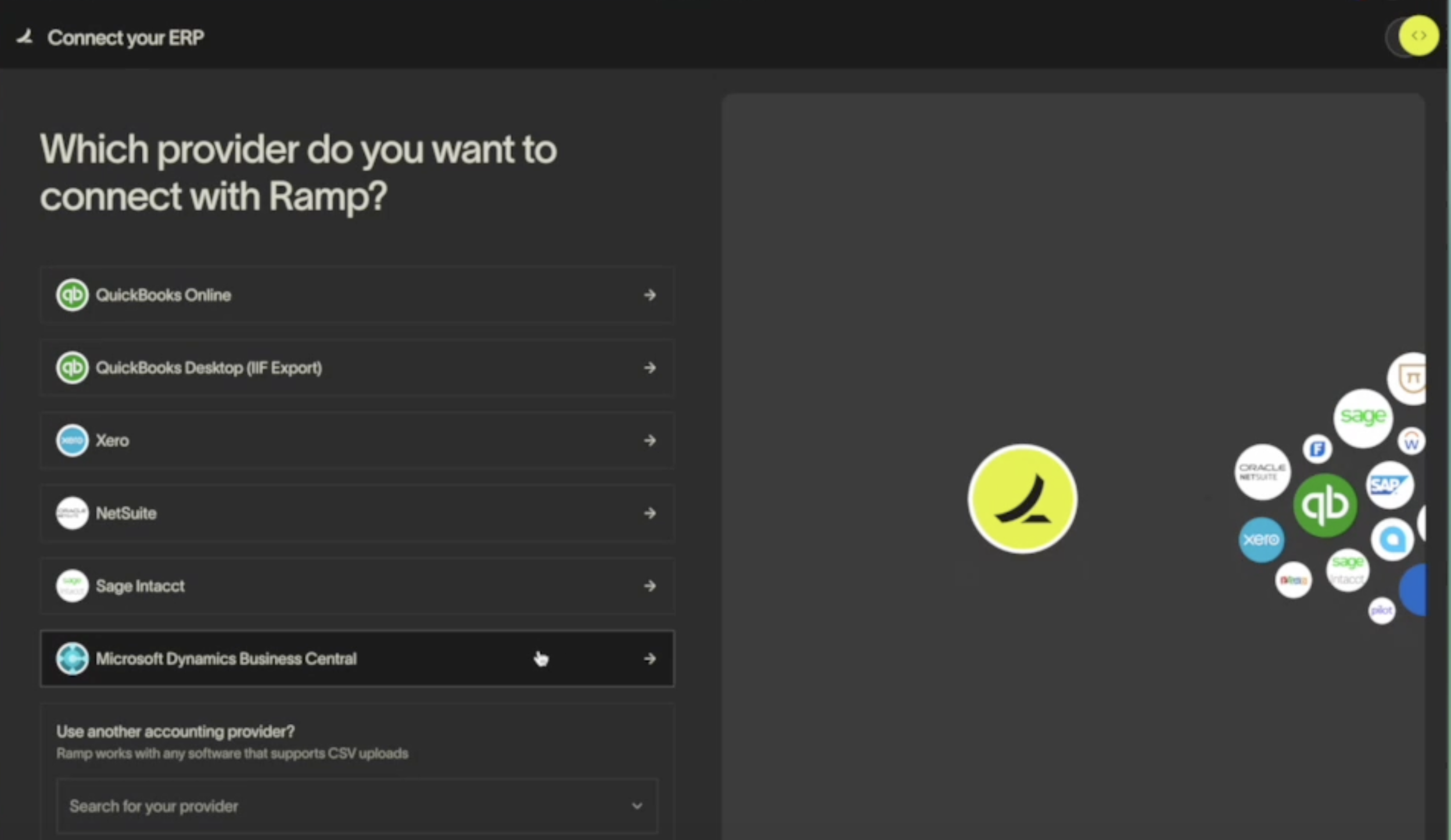Click arrow on Microsoft Dynamics row
The image size is (1451, 840).
(649, 658)
